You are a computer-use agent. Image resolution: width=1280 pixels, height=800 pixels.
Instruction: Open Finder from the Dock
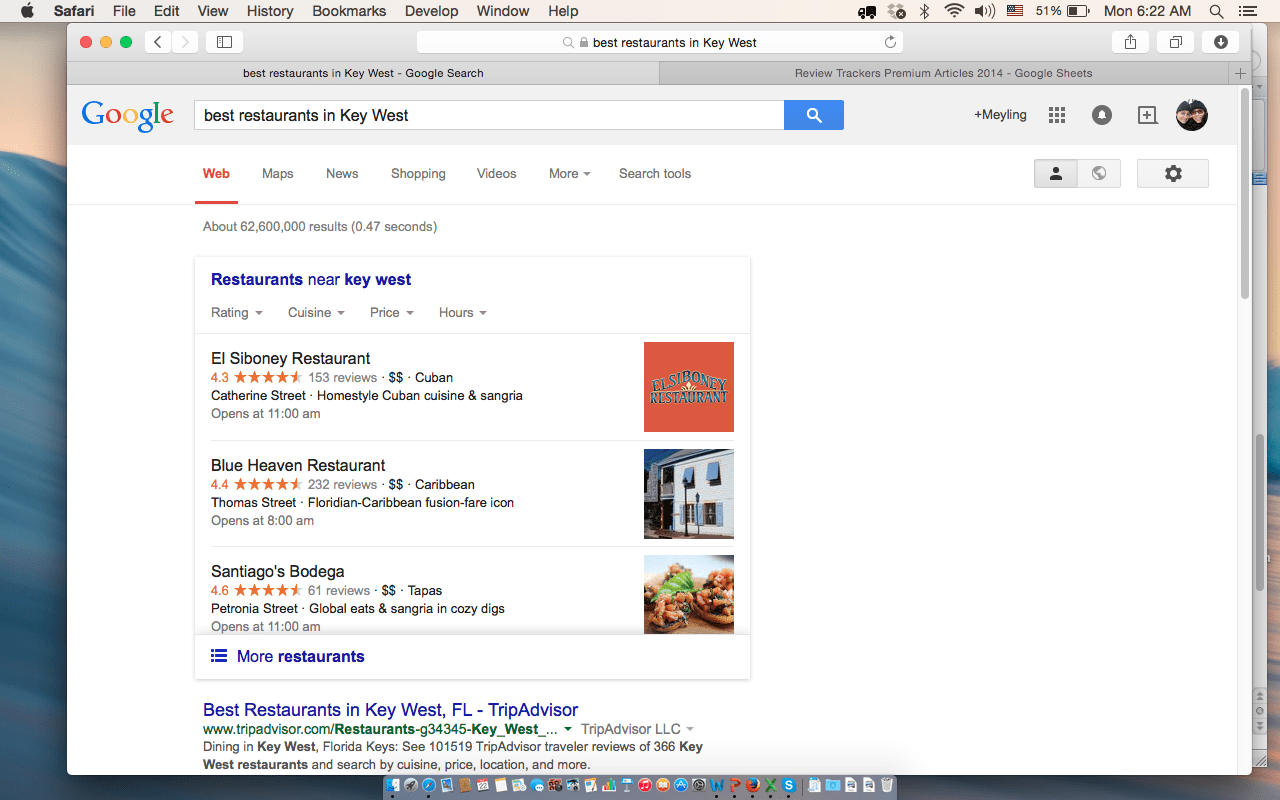click(x=393, y=786)
